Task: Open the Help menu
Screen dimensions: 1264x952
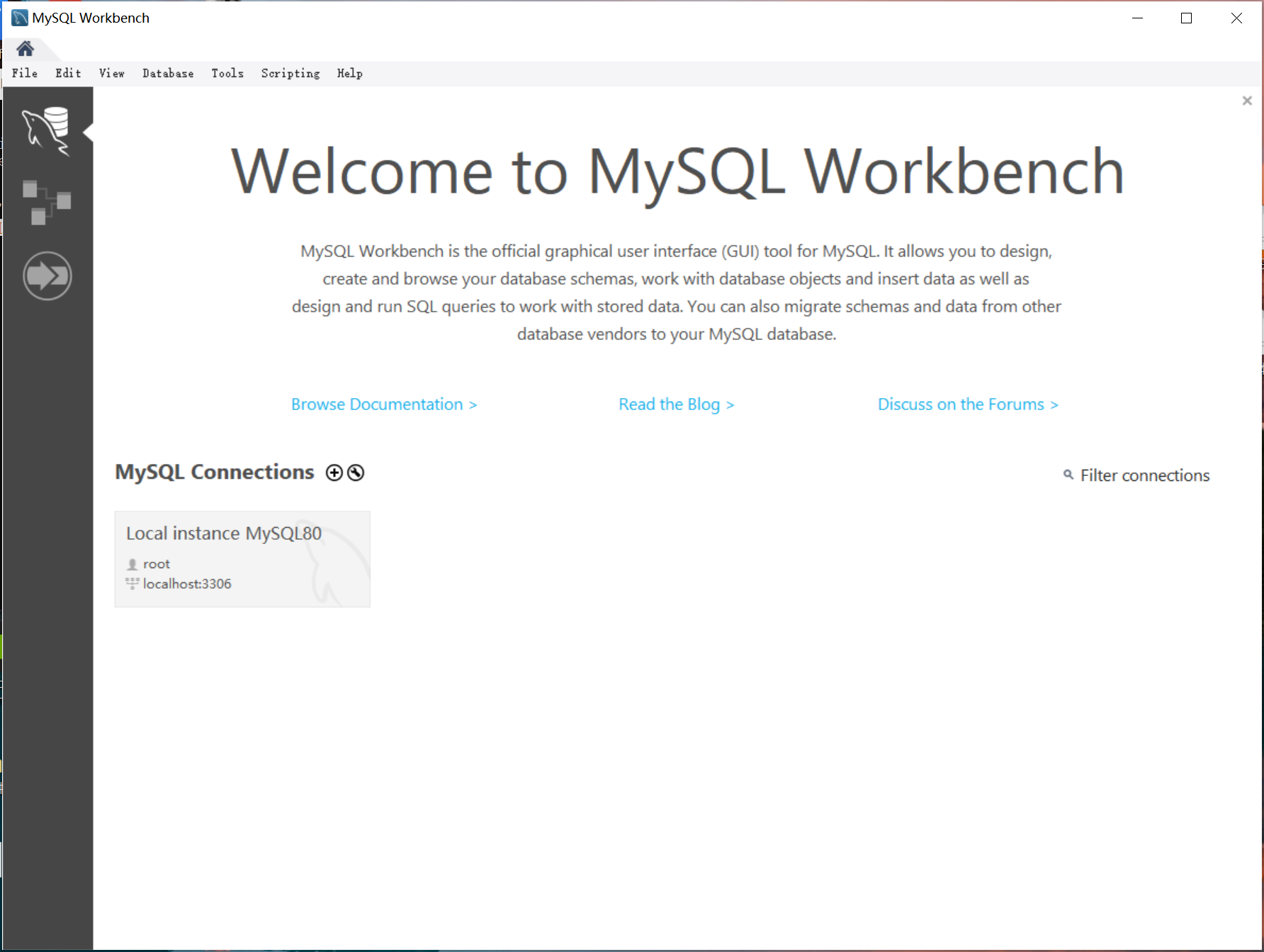Action: point(350,73)
